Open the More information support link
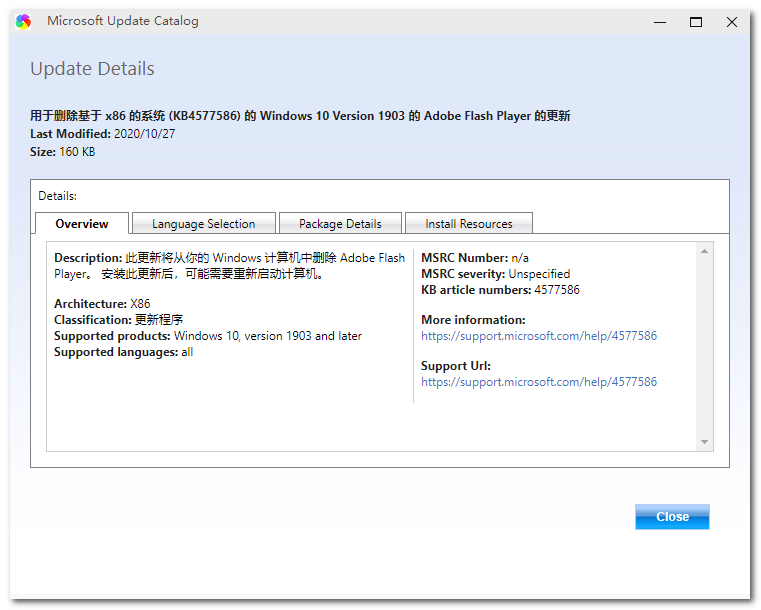 click(539, 336)
